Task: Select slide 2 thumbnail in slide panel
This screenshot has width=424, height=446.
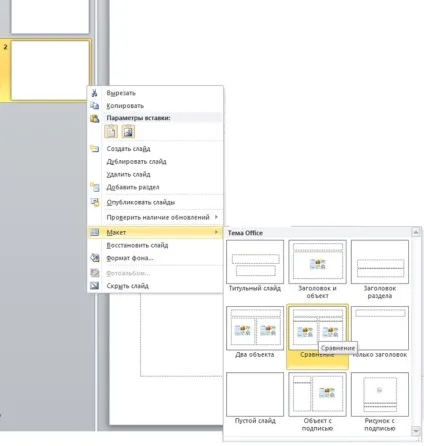Action: pos(50,70)
